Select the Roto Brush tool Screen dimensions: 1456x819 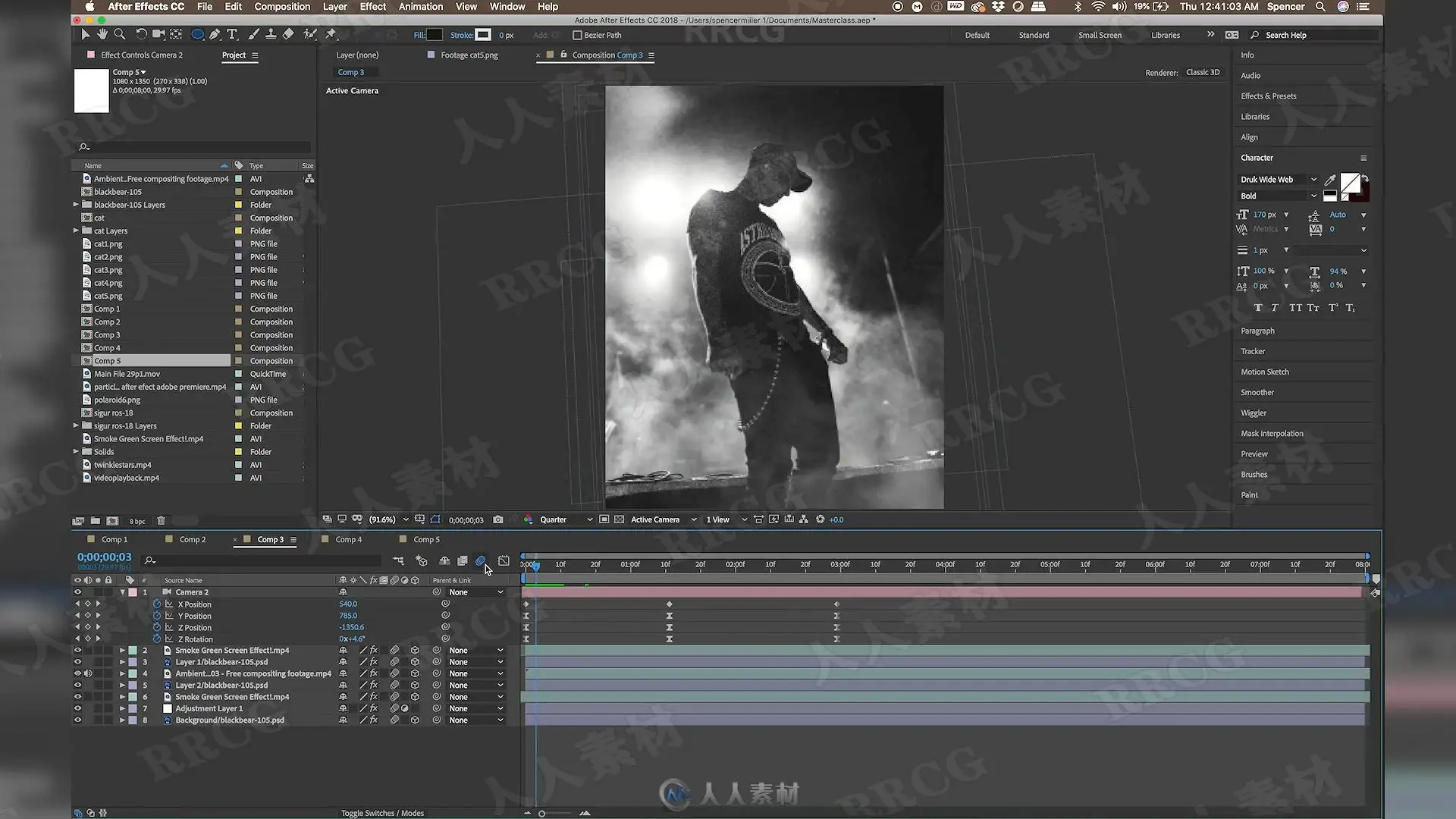(x=309, y=34)
